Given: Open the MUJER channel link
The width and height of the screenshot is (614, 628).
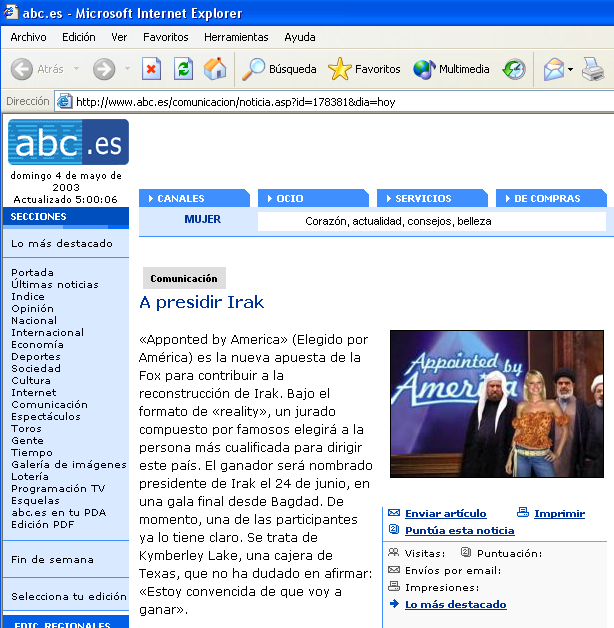Looking at the screenshot, I should click(x=202, y=219).
